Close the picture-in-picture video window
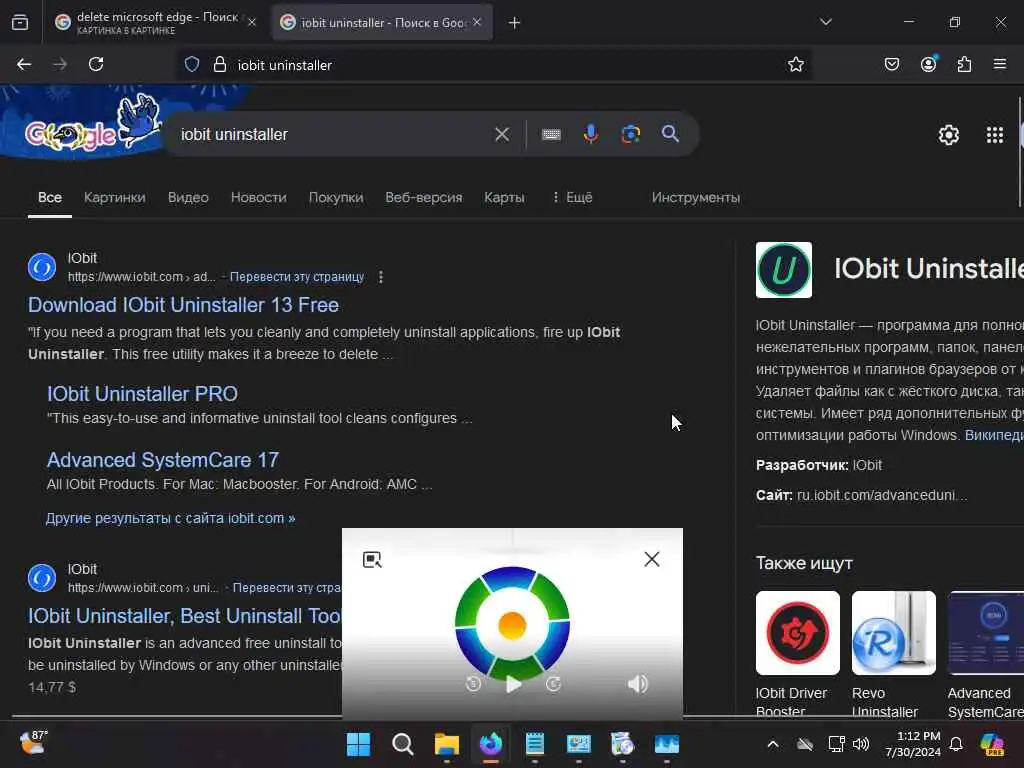Image resolution: width=1024 pixels, height=768 pixels. tap(652, 559)
